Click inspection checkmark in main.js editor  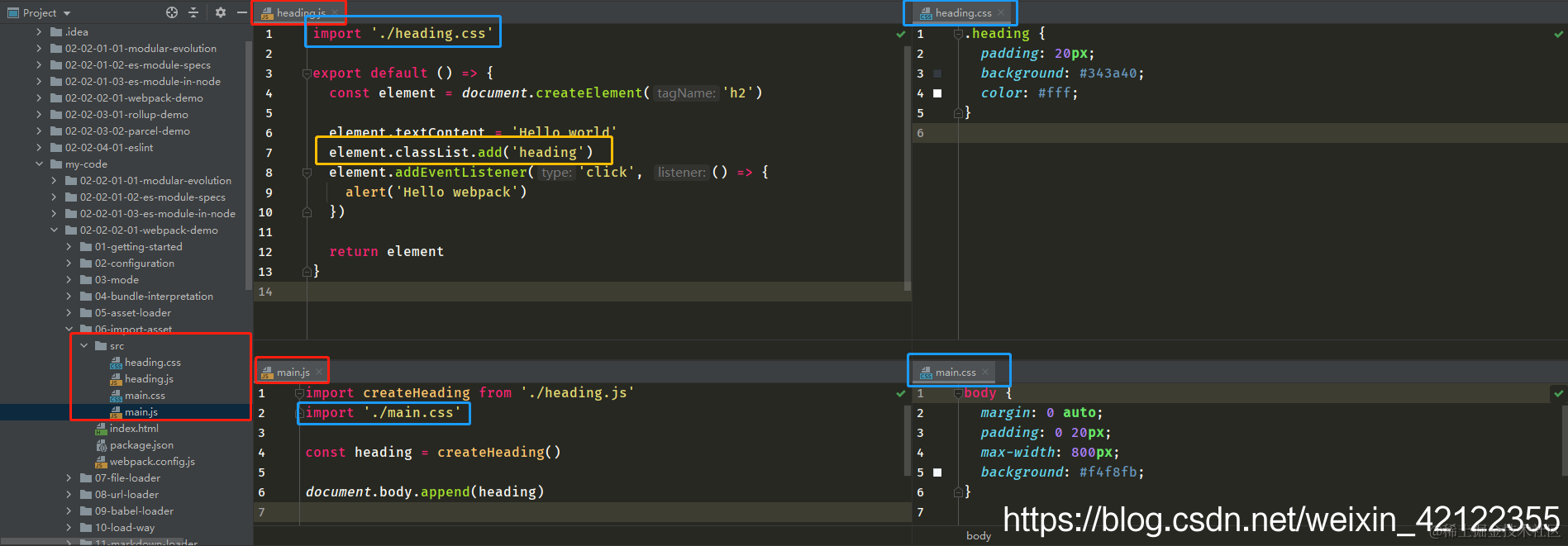coord(901,393)
